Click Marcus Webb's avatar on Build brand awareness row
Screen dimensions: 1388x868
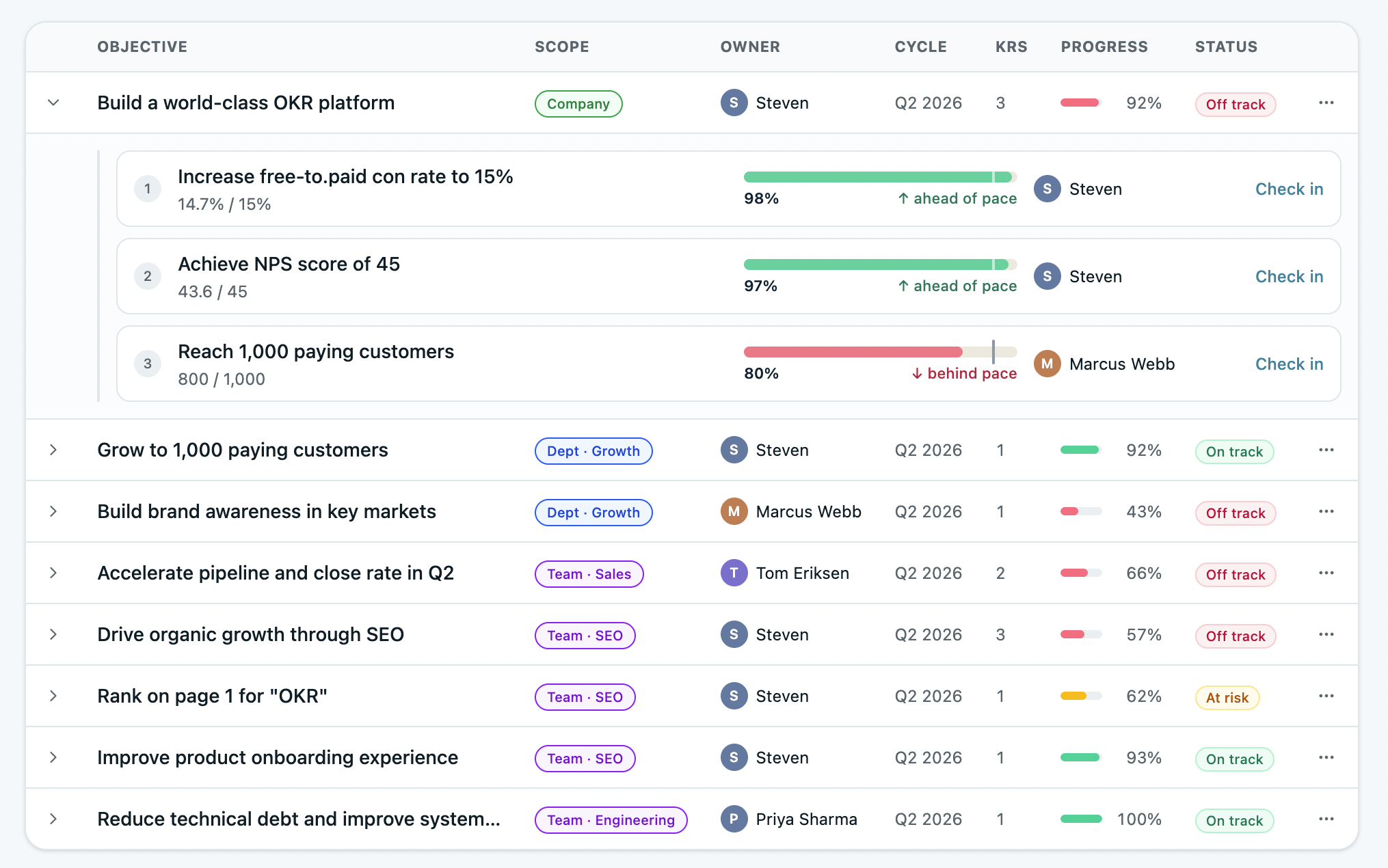[734, 512]
